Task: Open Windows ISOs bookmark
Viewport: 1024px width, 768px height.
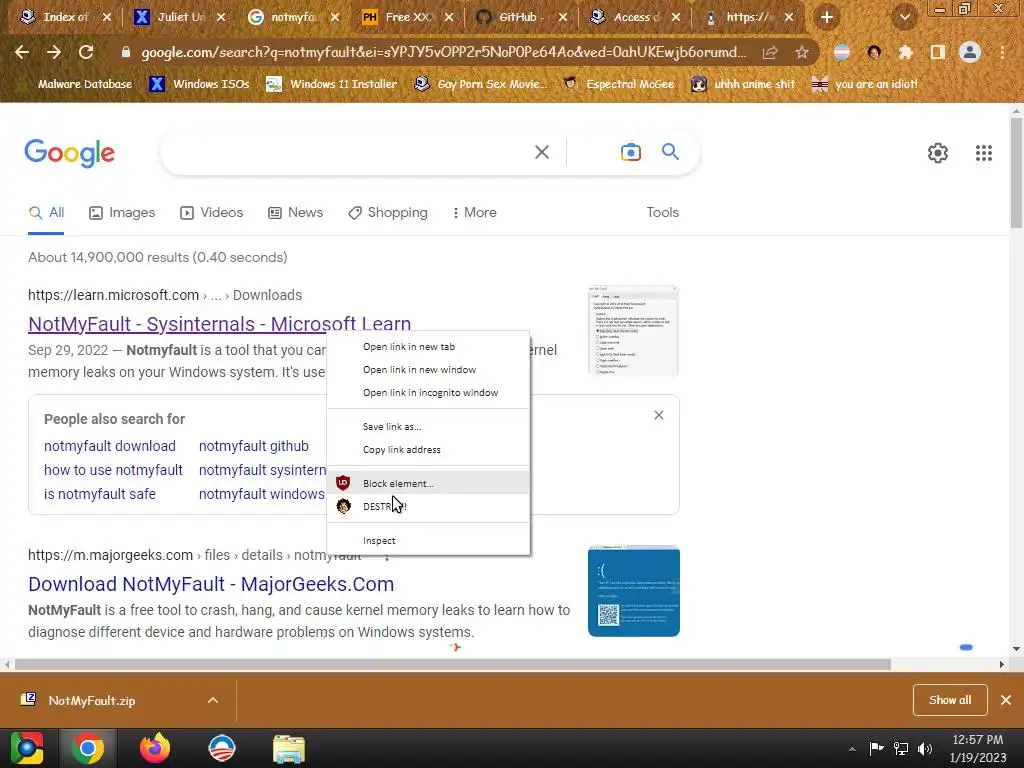Action: click(x=200, y=84)
